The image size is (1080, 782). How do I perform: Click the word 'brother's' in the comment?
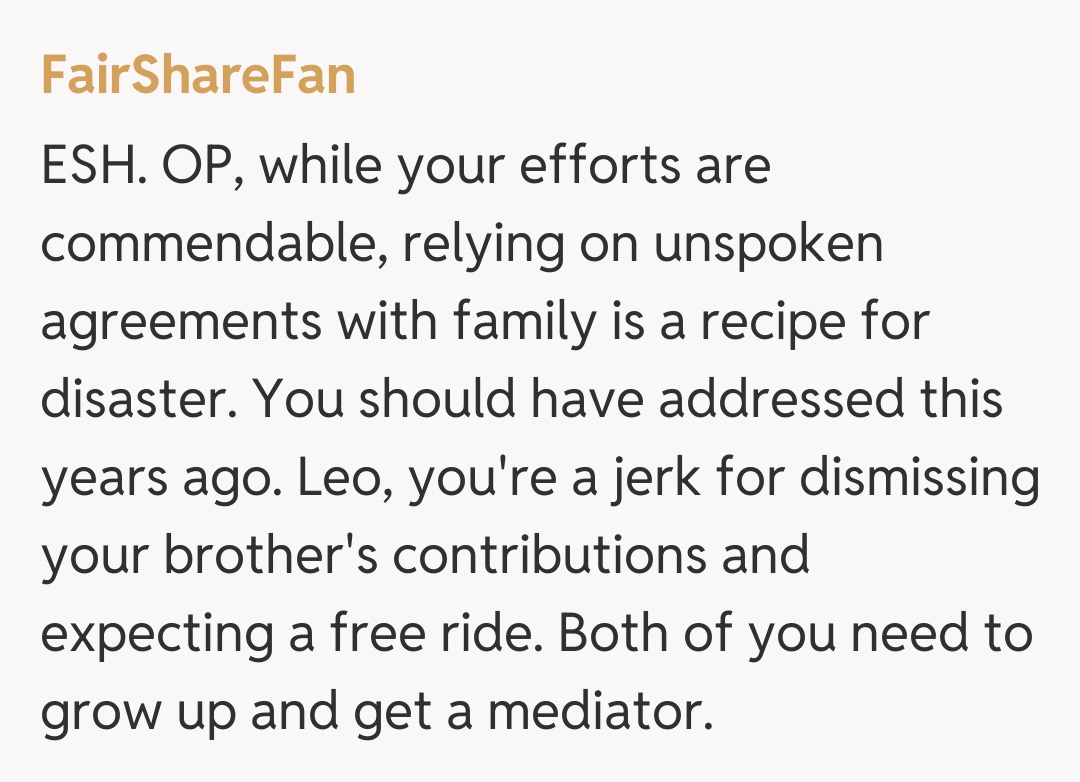pyautogui.click(x=269, y=556)
